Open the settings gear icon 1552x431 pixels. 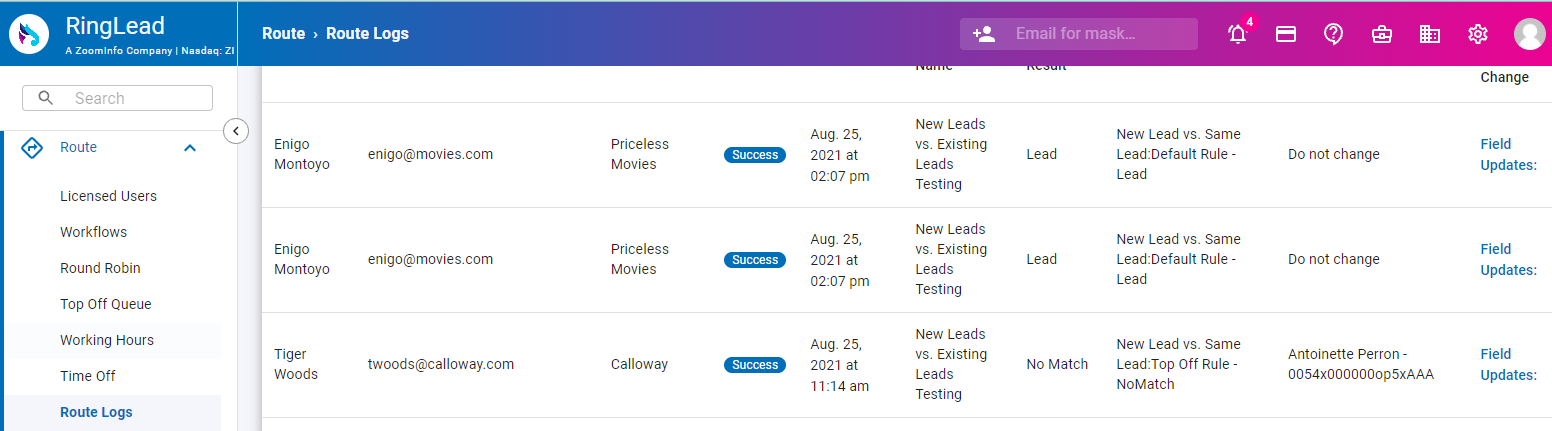coord(1478,34)
